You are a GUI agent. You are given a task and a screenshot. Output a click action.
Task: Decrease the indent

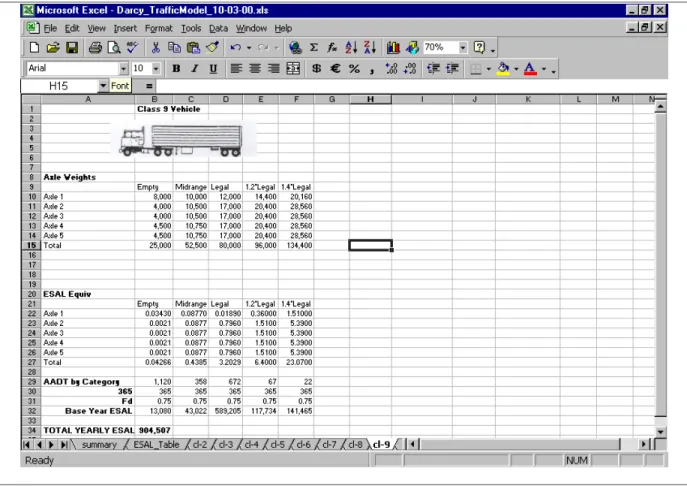(433, 69)
